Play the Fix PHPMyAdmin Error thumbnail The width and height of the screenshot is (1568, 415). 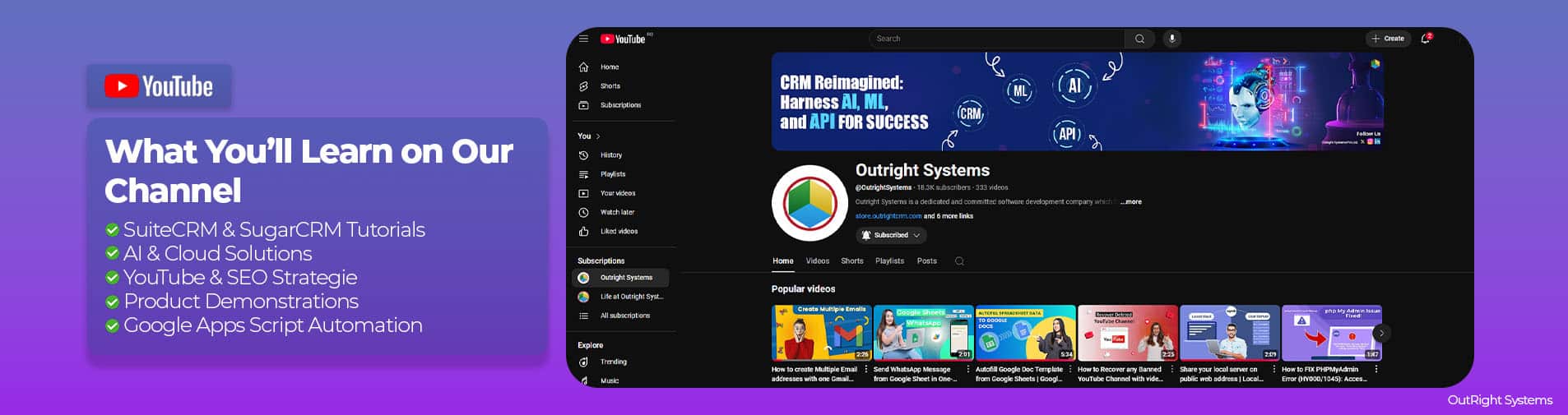click(x=1331, y=333)
